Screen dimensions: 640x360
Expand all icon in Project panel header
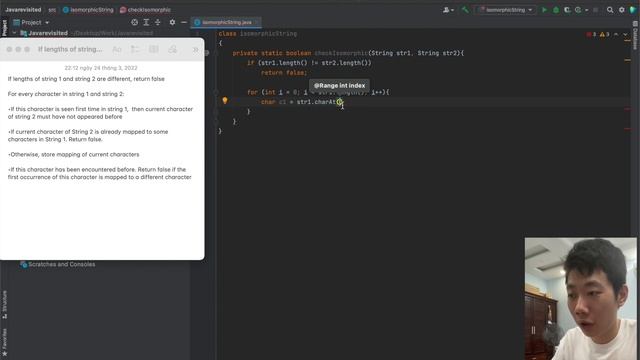coord(146,22)
